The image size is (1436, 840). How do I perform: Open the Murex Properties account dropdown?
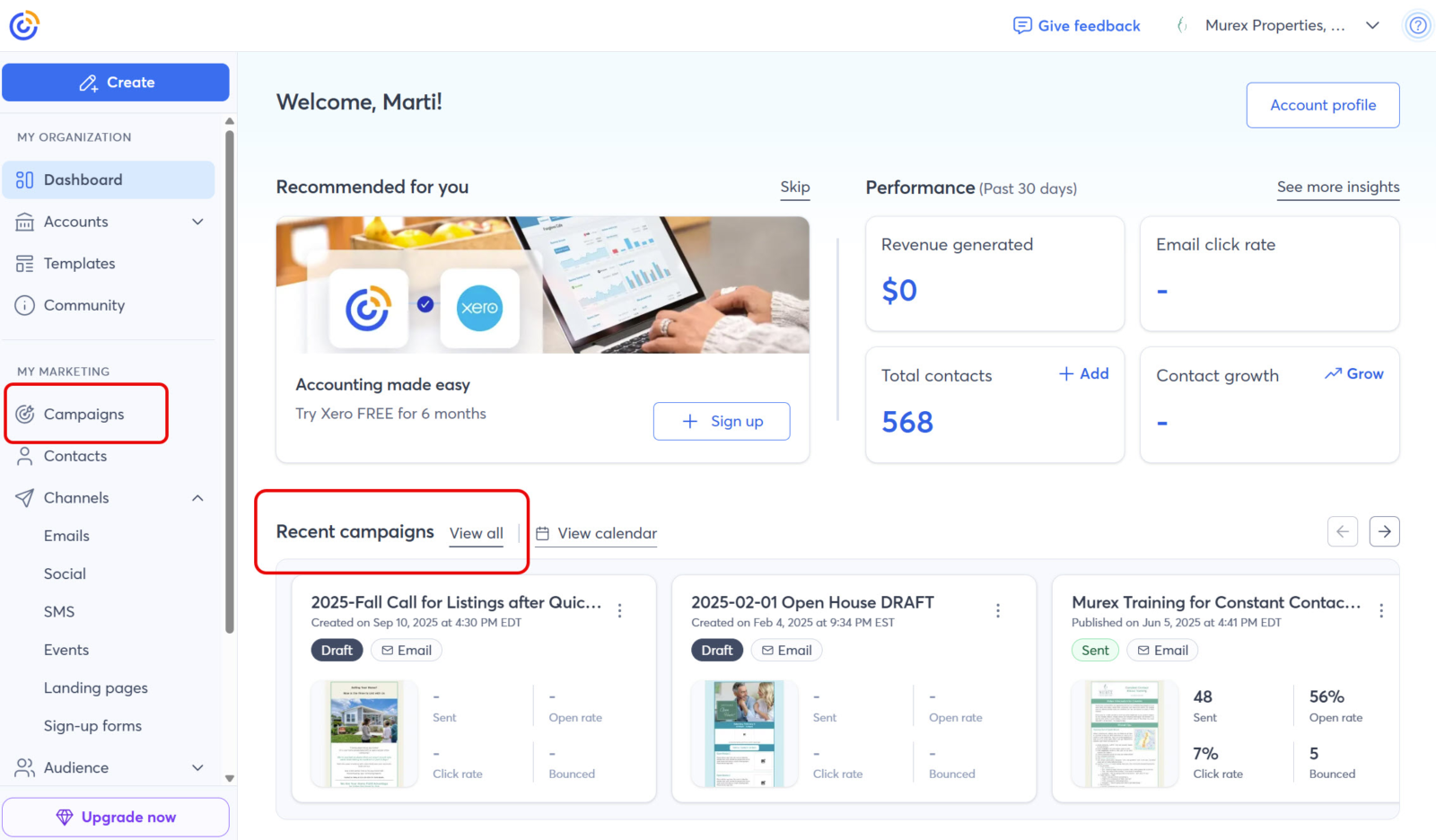(1278, 25)
